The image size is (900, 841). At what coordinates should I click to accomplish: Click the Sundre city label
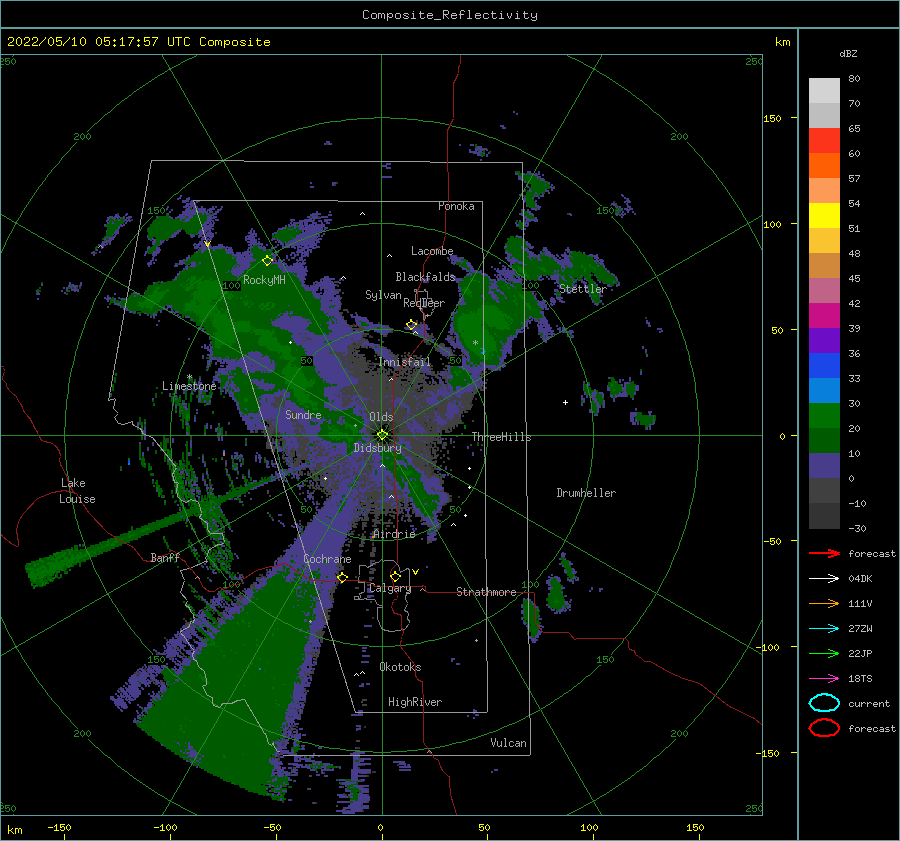pos(303,414)
